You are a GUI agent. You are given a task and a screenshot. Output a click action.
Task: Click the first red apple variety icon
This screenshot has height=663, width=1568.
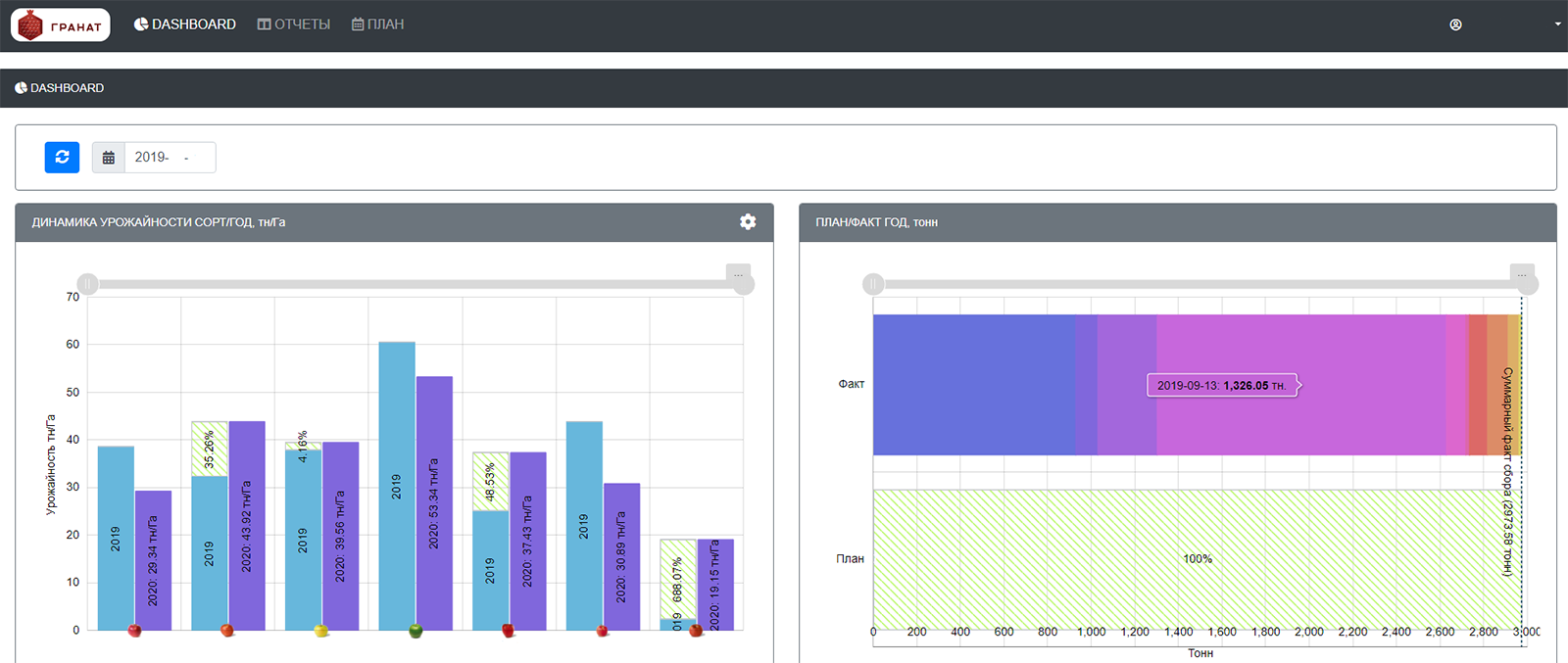tap(134, 631)
